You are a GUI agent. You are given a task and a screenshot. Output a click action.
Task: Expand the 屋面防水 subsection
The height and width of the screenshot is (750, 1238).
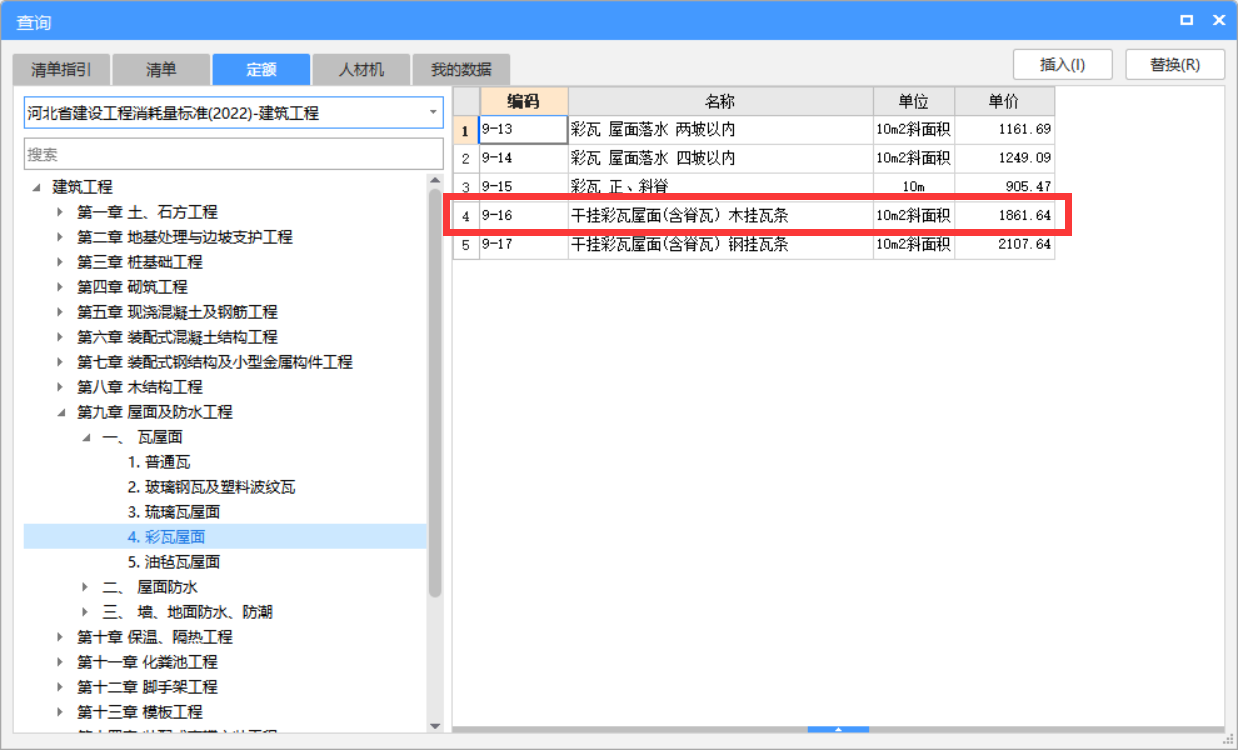[x=86, y=587]
